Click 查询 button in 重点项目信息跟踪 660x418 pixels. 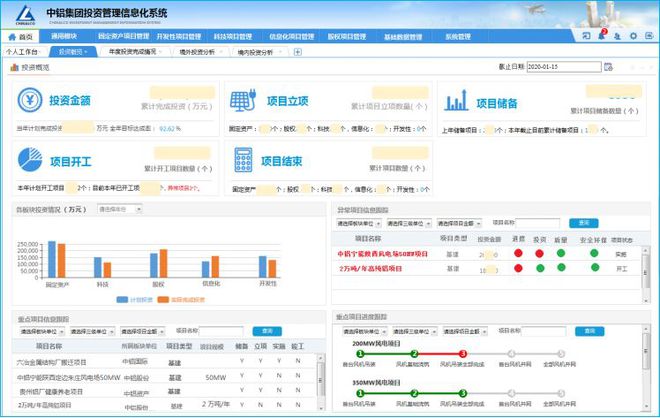coord(267,331)
